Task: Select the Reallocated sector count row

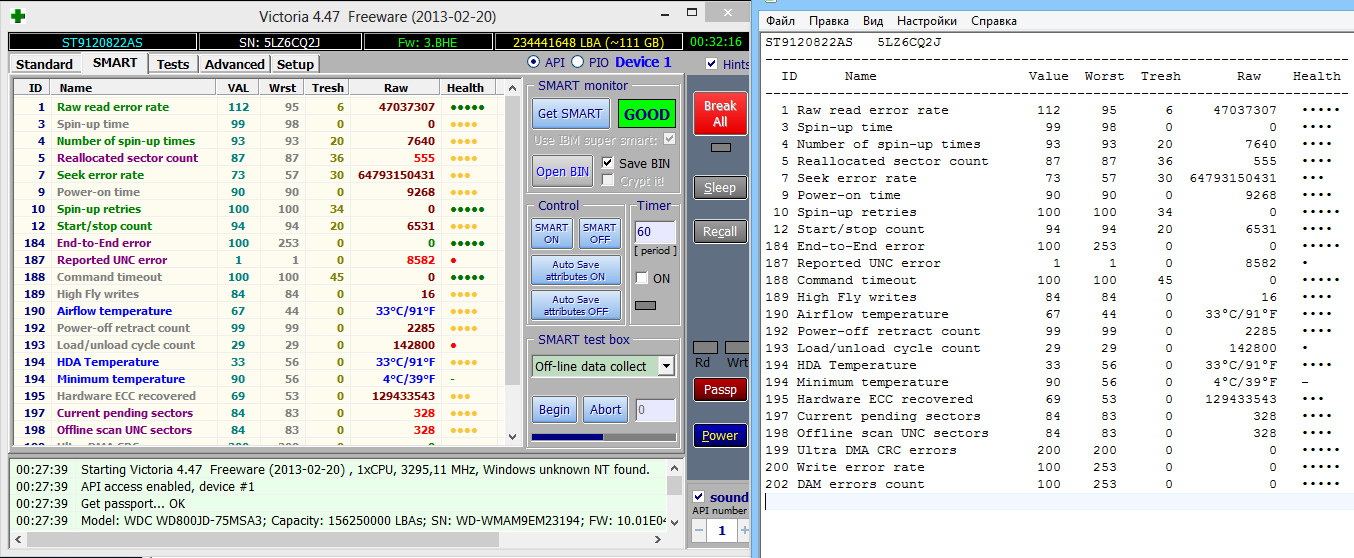Action: point(258,158)
